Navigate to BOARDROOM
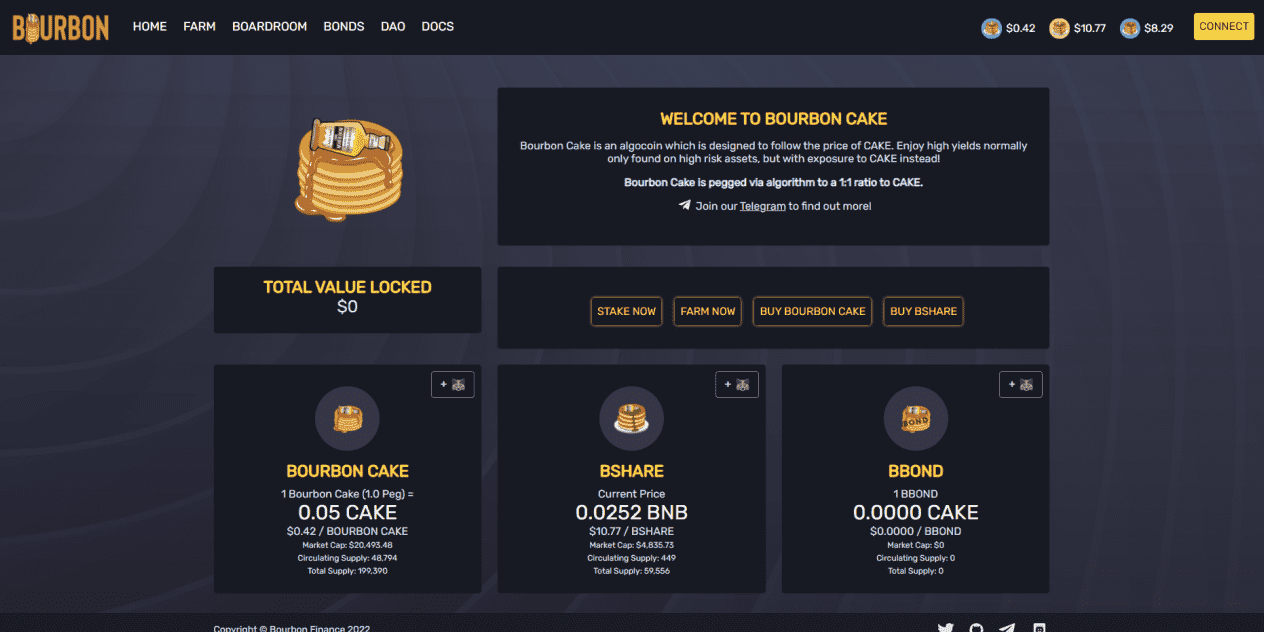The image size is (1264, 632). [x=269, y=27]
